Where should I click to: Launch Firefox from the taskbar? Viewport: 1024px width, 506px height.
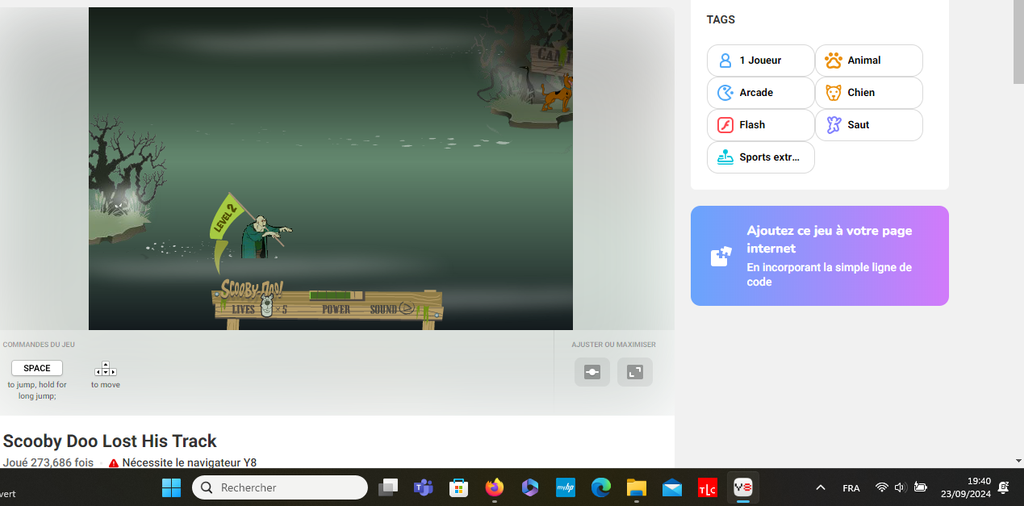[x=494, y=487]
